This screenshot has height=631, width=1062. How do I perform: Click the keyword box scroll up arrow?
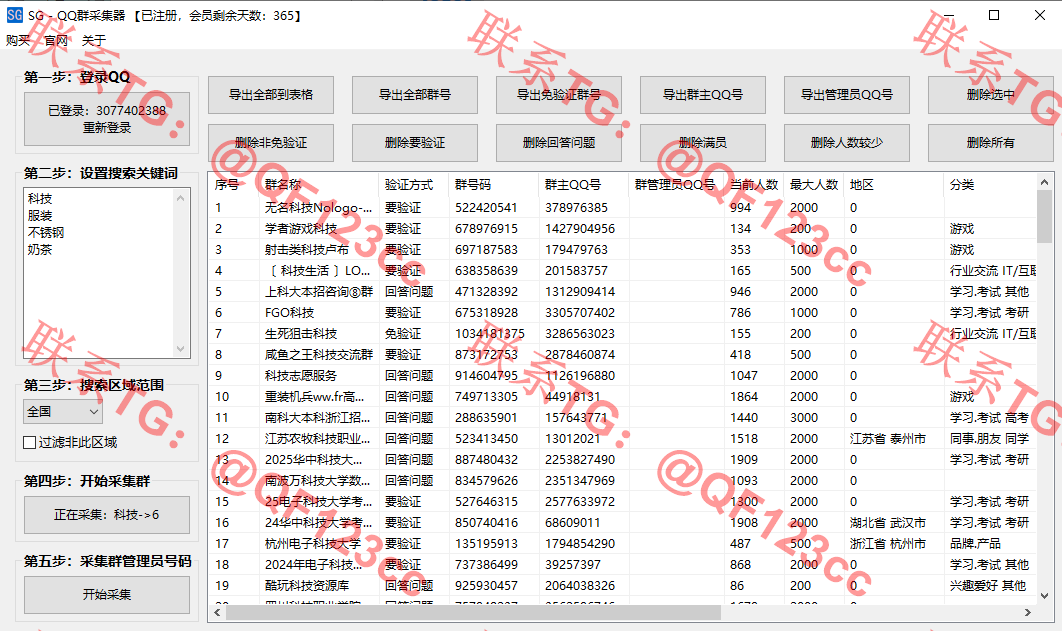181,198
